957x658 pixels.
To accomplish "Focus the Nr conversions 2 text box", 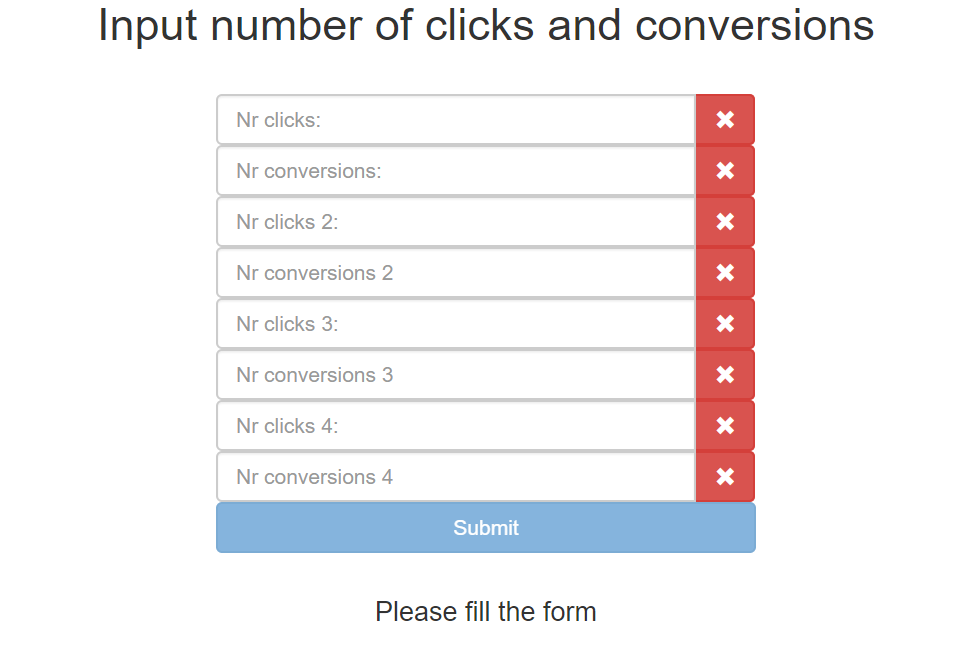I will click(x=456, y=273).
